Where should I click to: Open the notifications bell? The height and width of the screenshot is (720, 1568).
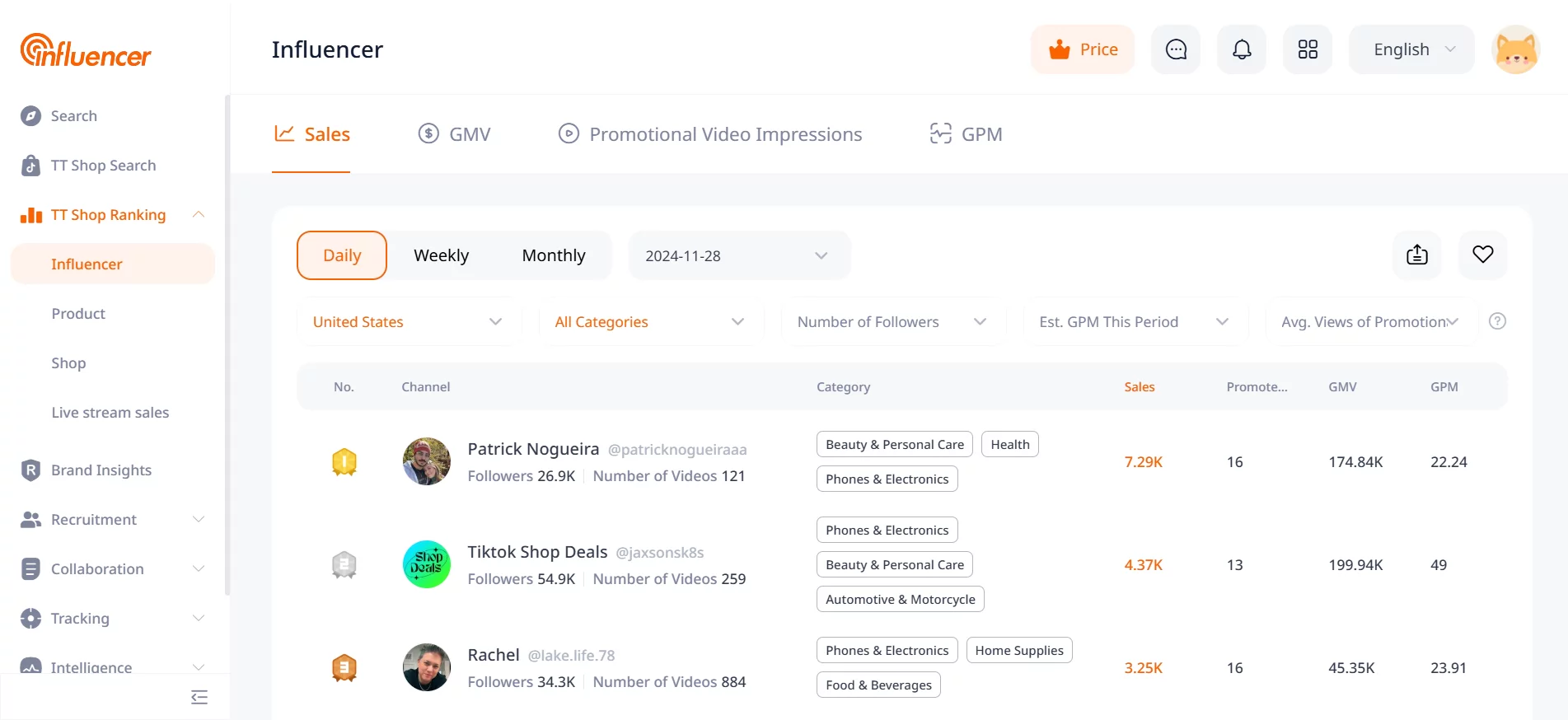[x=1242, y=49]
